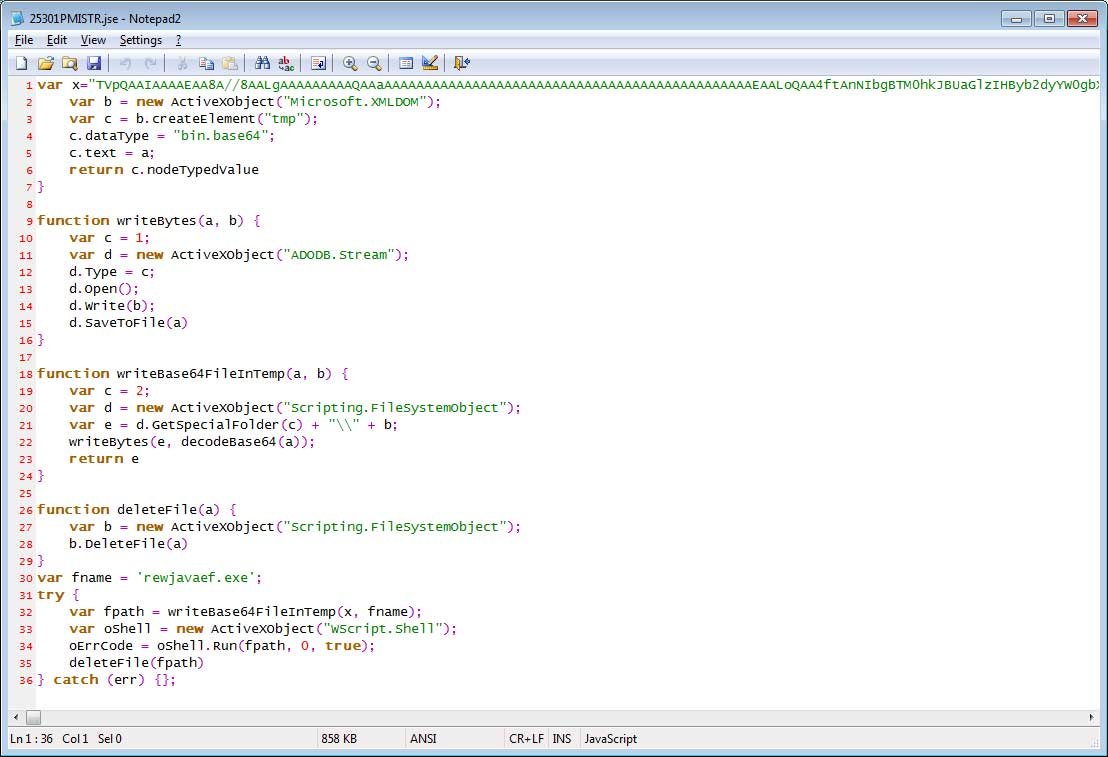Click the Cut scissors icon
Screen dimensions: 1108x757
pos(182,64)
